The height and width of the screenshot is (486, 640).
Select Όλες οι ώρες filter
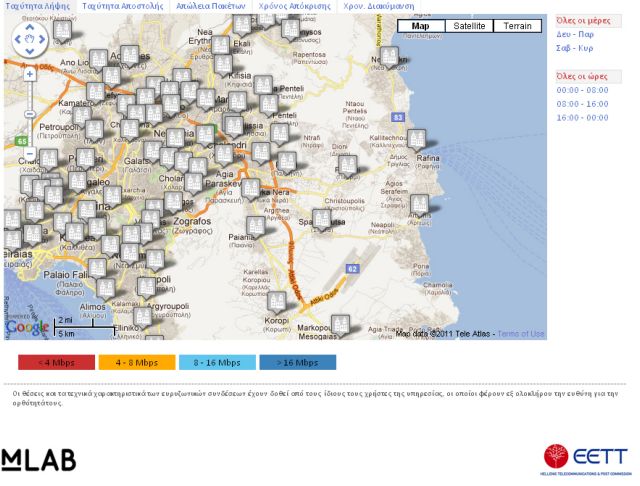click(581, 76)
